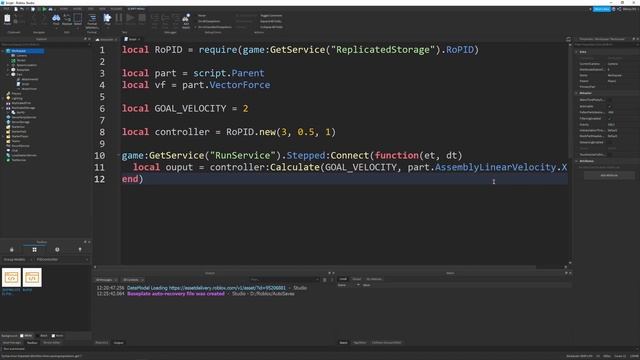The image size is (640, 360).
Task: Open the All Contexts dropdown in Output
Action: pos(133,280)
